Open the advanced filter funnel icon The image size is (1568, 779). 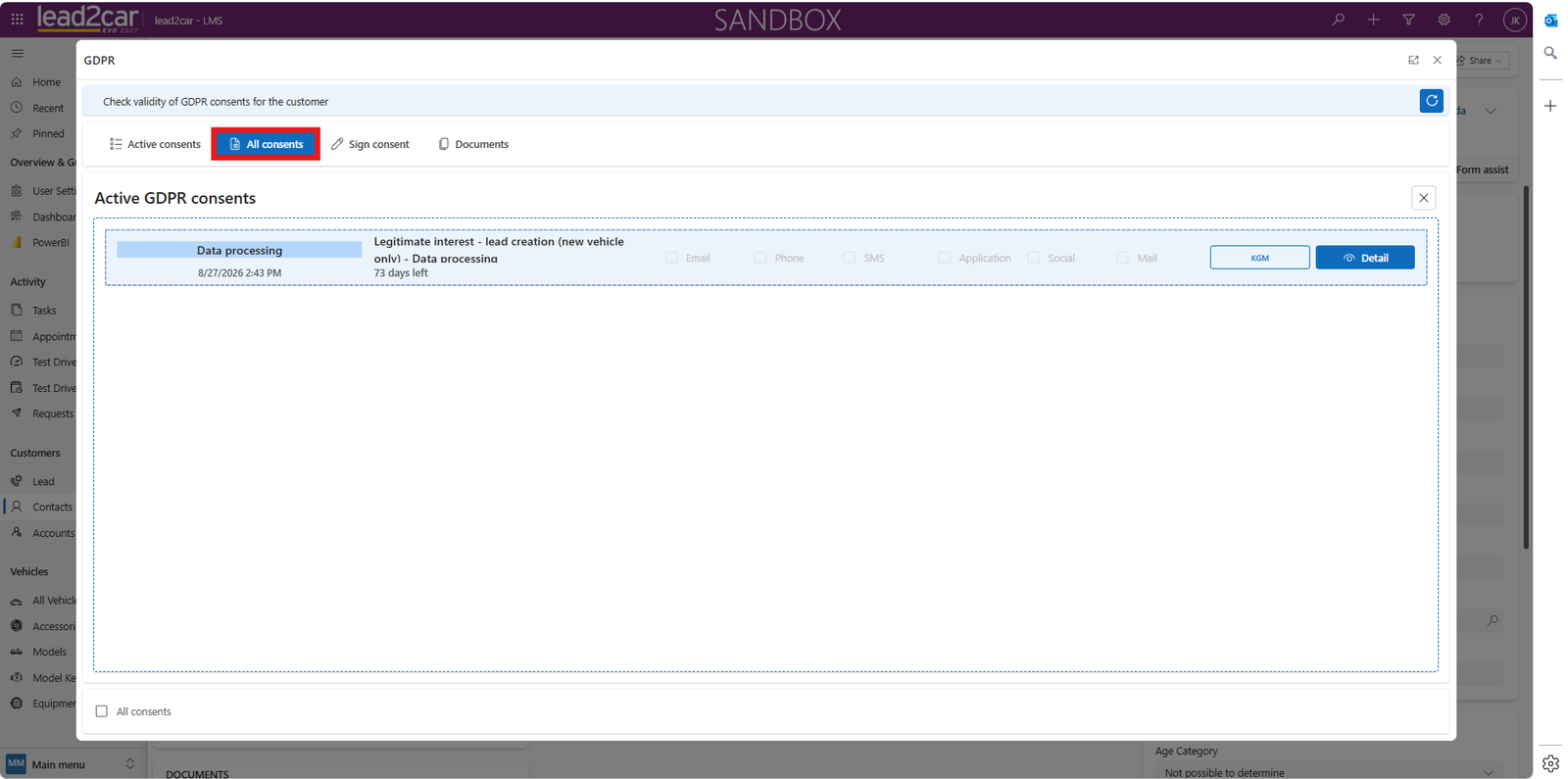point(1408,20)
